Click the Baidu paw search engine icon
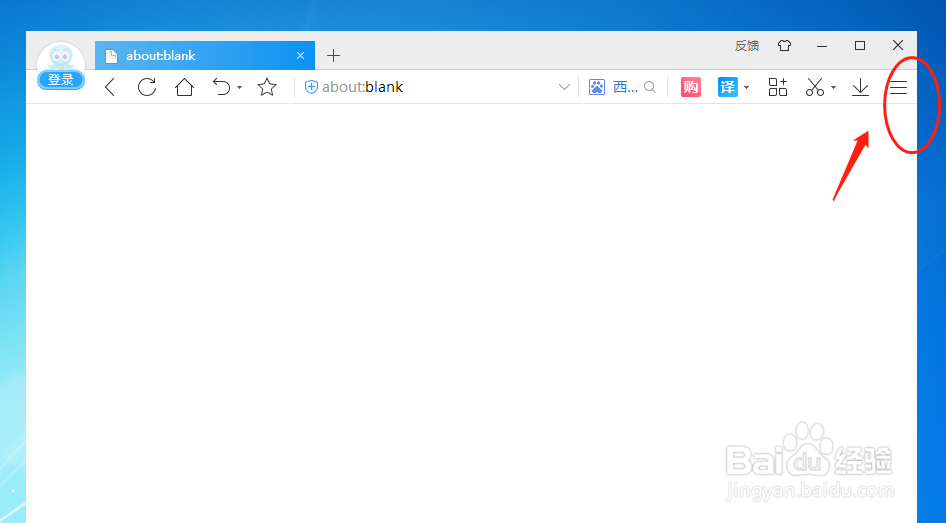Screen dimensions: 946x523 point(597,87)
